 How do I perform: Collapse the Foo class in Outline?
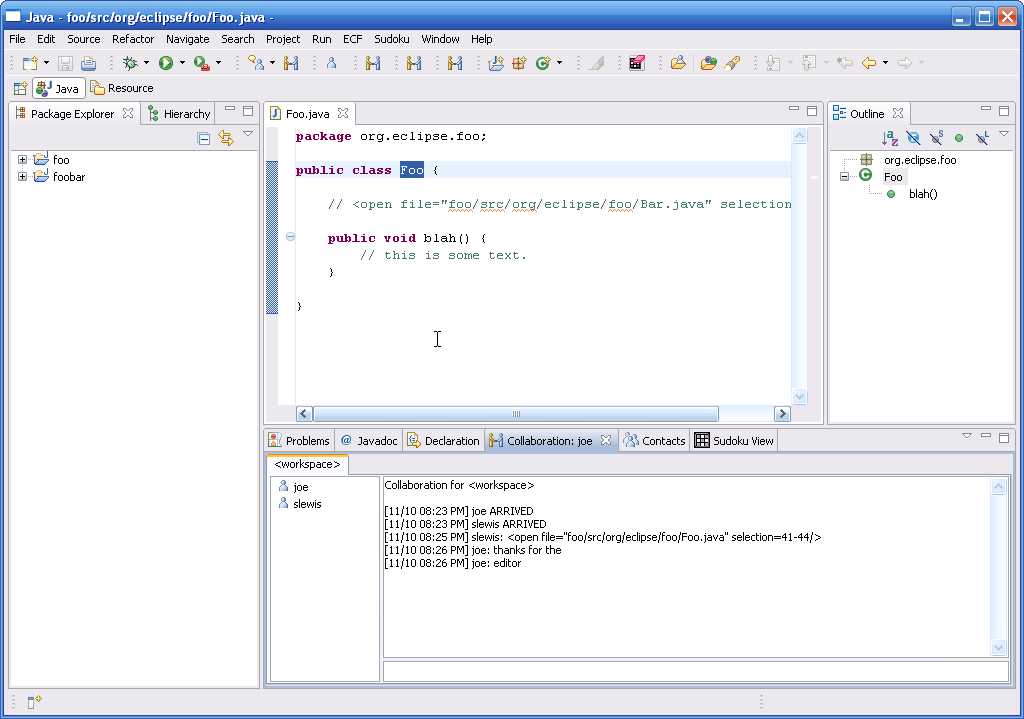point(844,176)
